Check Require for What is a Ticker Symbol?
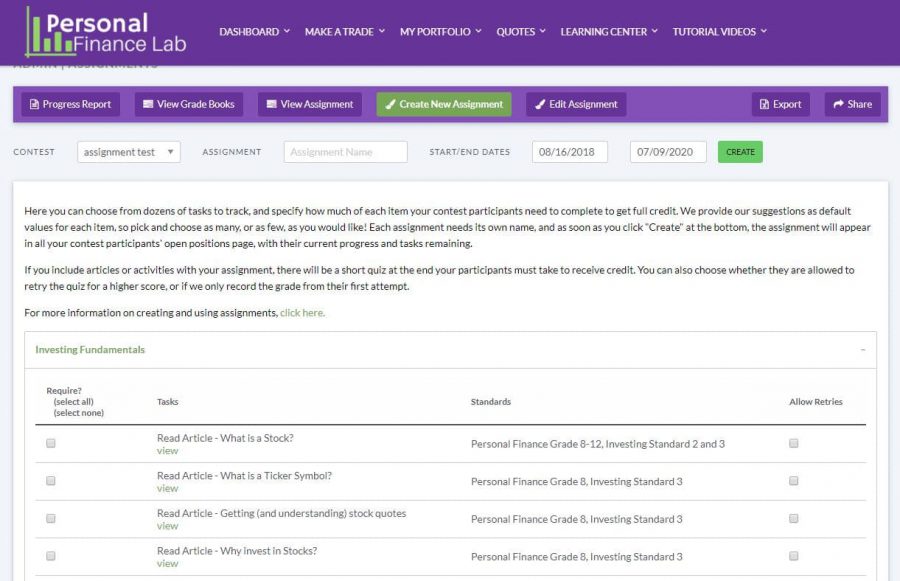The image size is (900, 581). (x=50, y=481)
